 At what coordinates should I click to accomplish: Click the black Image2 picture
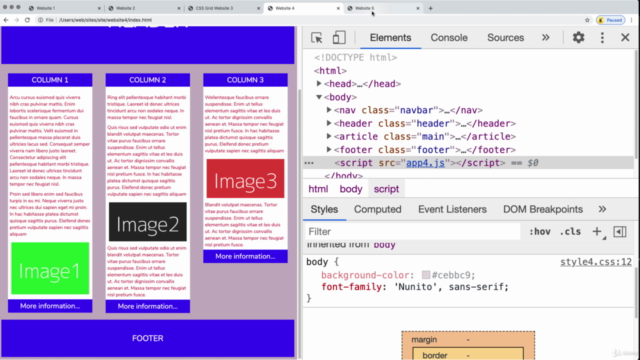point(147,222)
